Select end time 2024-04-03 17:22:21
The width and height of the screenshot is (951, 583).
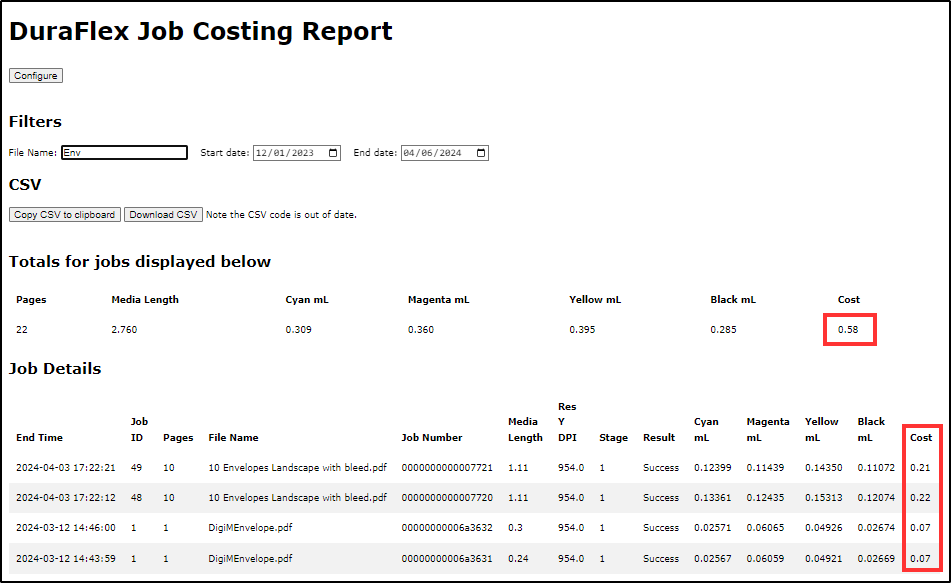[x=66, y=468]
